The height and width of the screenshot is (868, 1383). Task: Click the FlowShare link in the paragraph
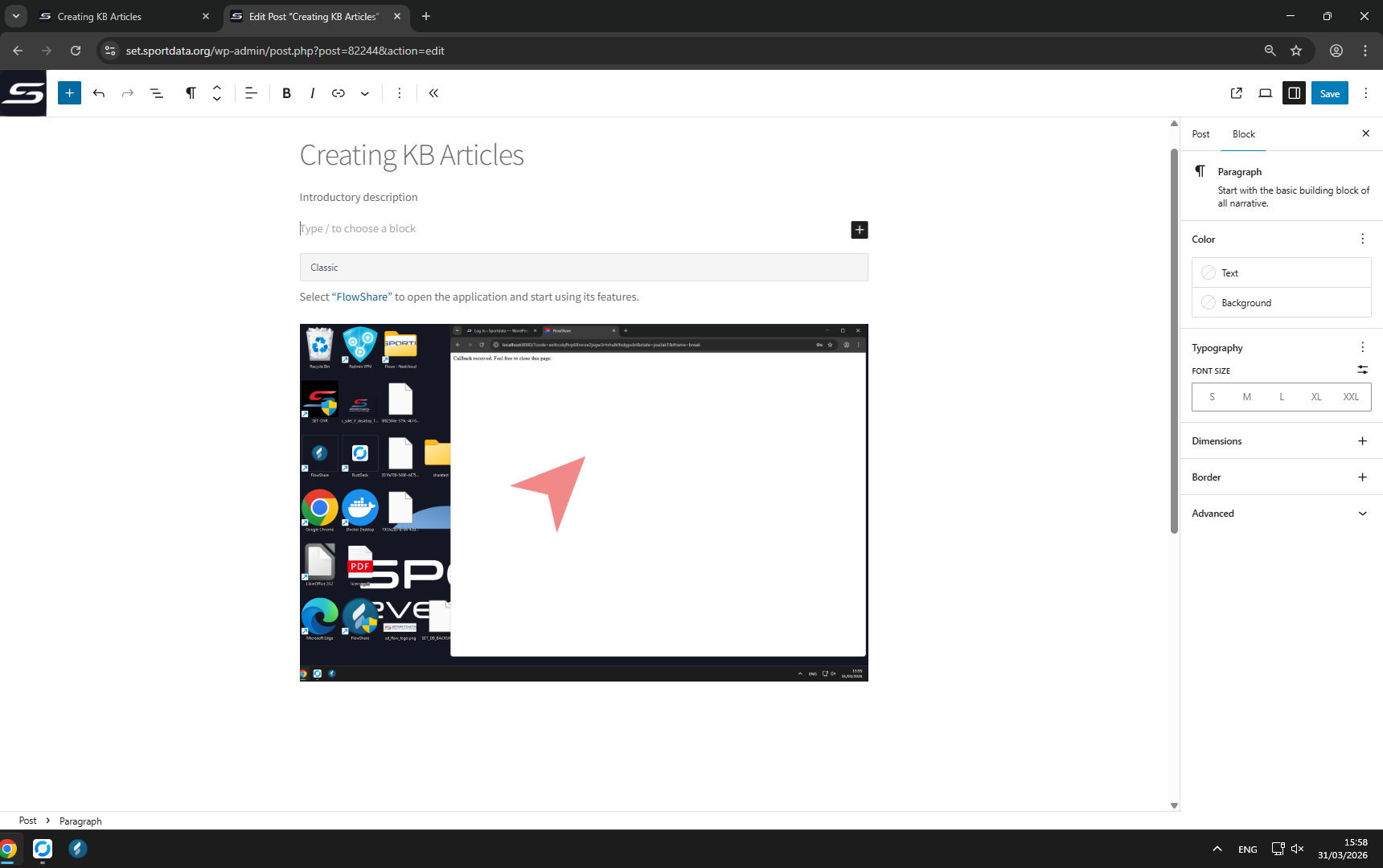click(362, 297)
